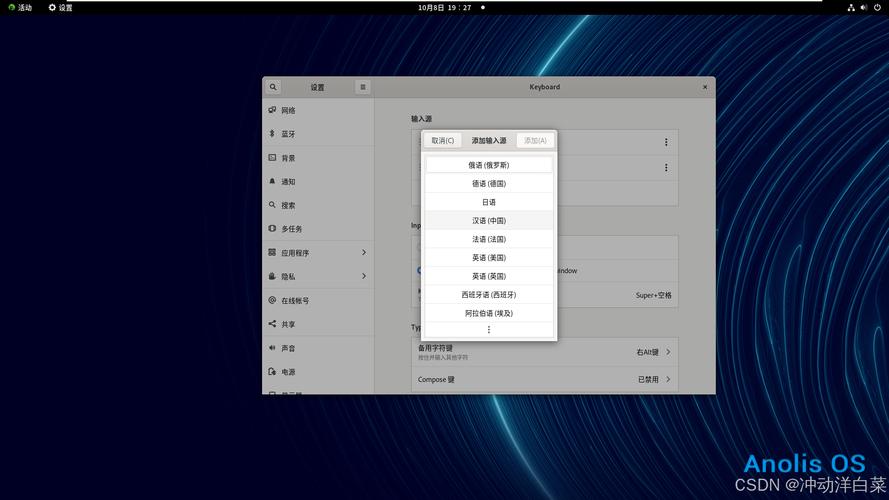The width and height of the screenshot is (889, 500).
Task: Open the 蓝牙 Bluetooth settings panel
Action: 318,134
